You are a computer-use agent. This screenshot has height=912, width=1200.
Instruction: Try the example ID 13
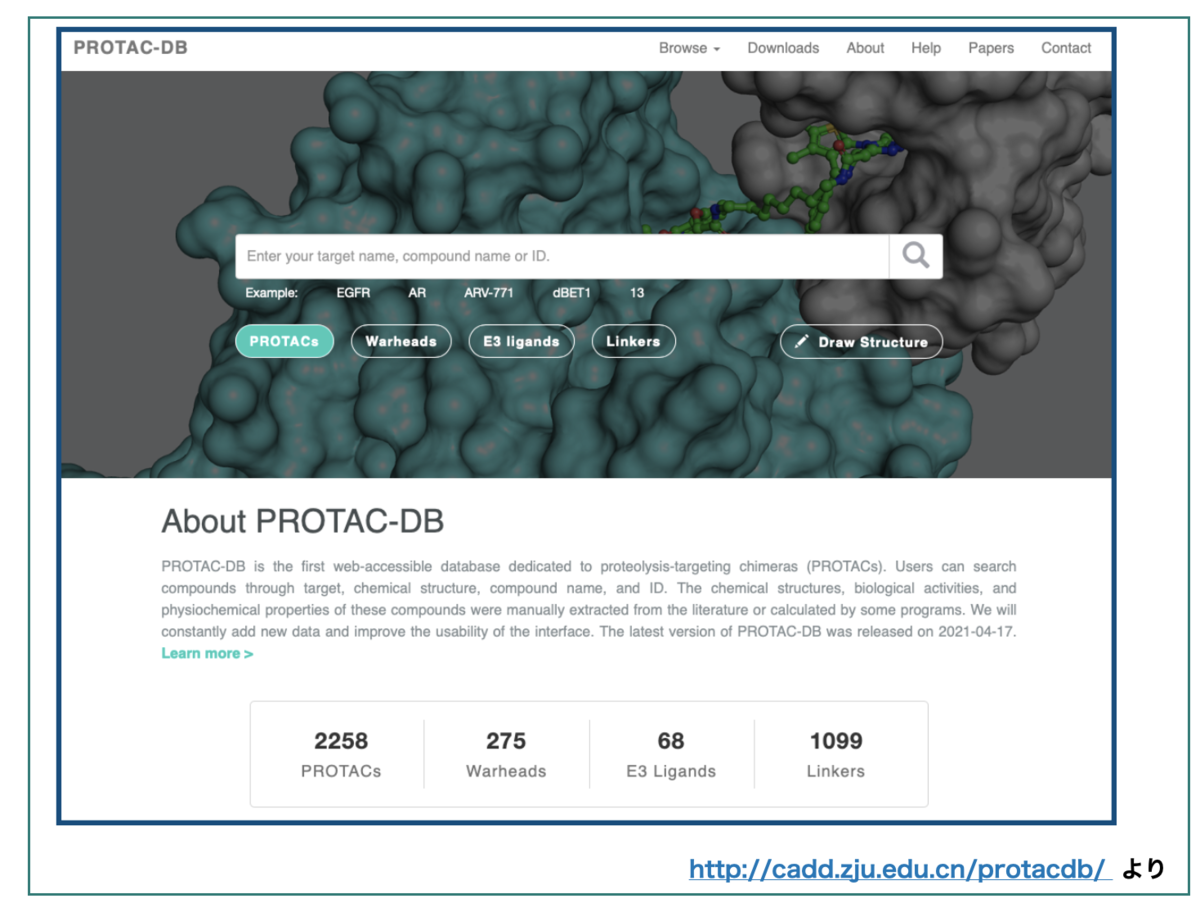pos(637,293)
